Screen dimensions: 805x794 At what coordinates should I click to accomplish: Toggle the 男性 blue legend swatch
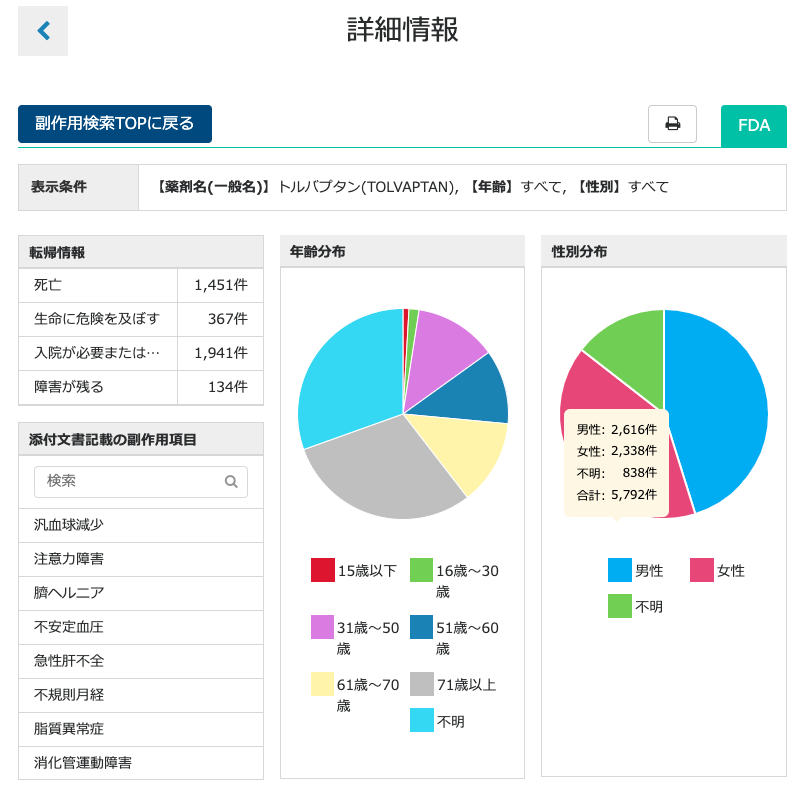620,570
